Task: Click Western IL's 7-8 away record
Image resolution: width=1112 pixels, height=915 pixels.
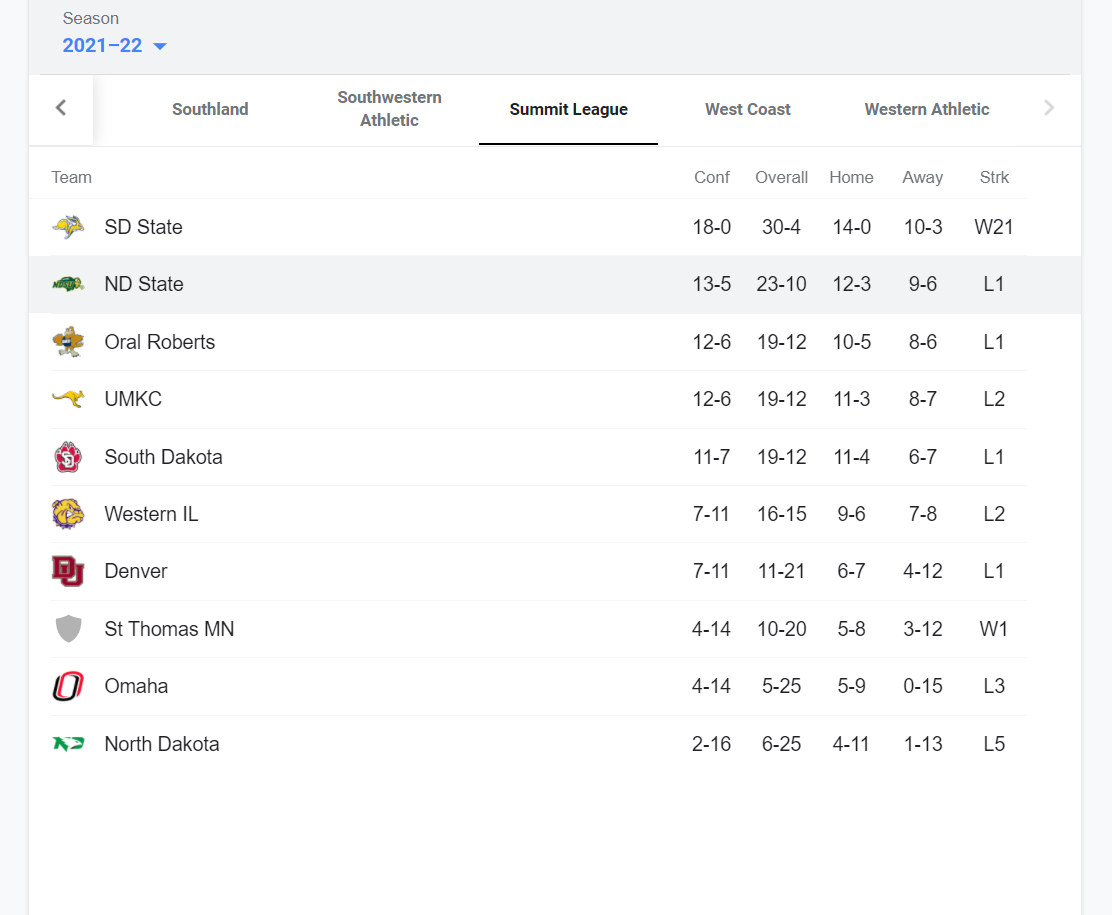Action: [923, 514]
